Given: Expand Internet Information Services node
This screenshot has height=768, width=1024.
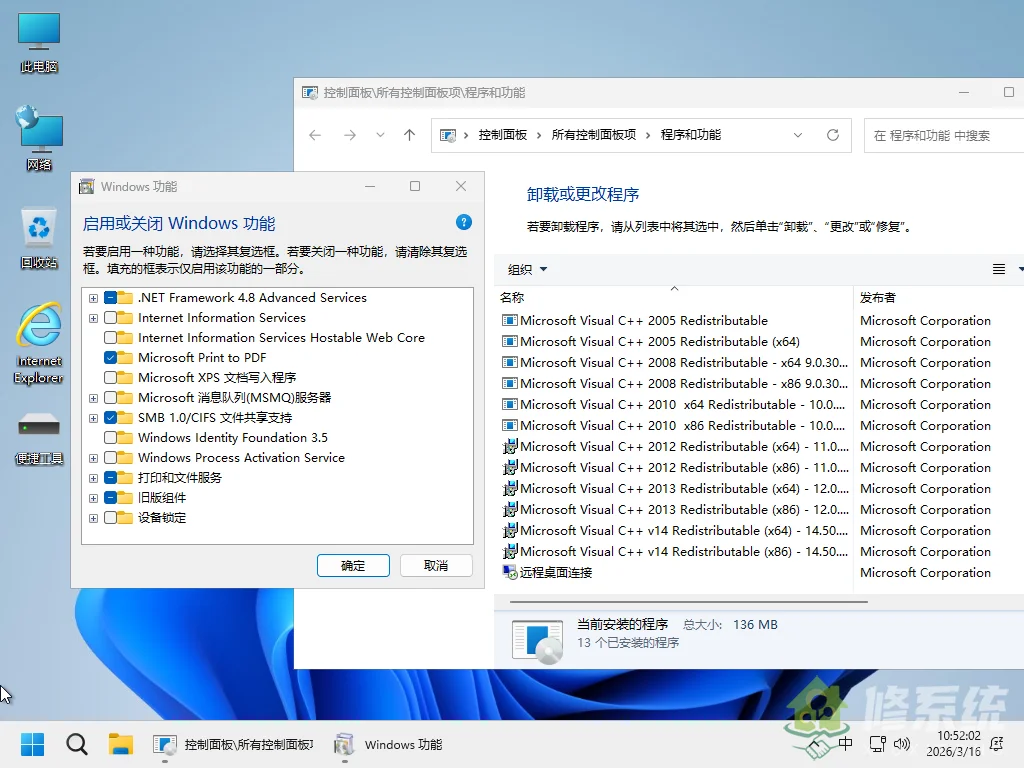Looking at the screenshot, I should 93,317.
